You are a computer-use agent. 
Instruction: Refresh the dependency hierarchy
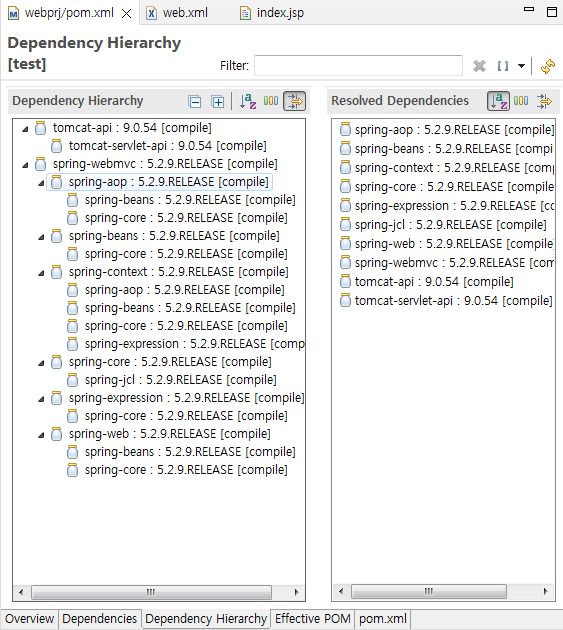pos(548,66)
